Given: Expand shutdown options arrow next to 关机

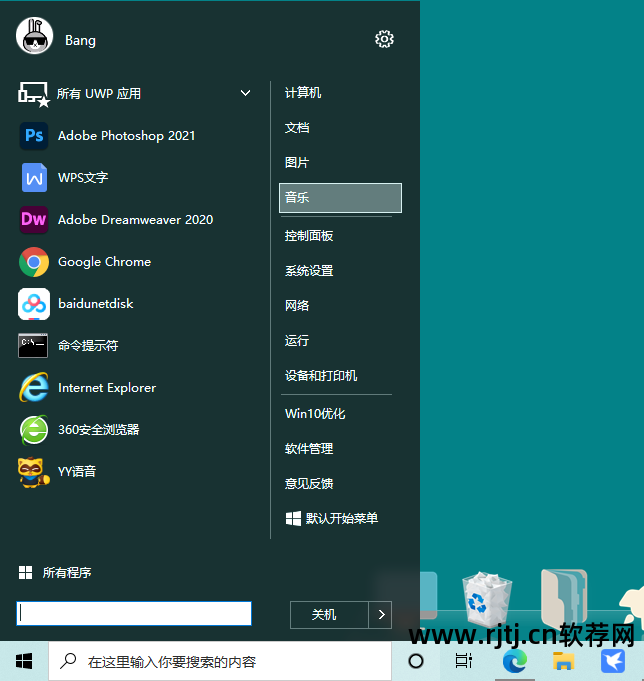Looking at the screenshot, I should tap(380, 615).
